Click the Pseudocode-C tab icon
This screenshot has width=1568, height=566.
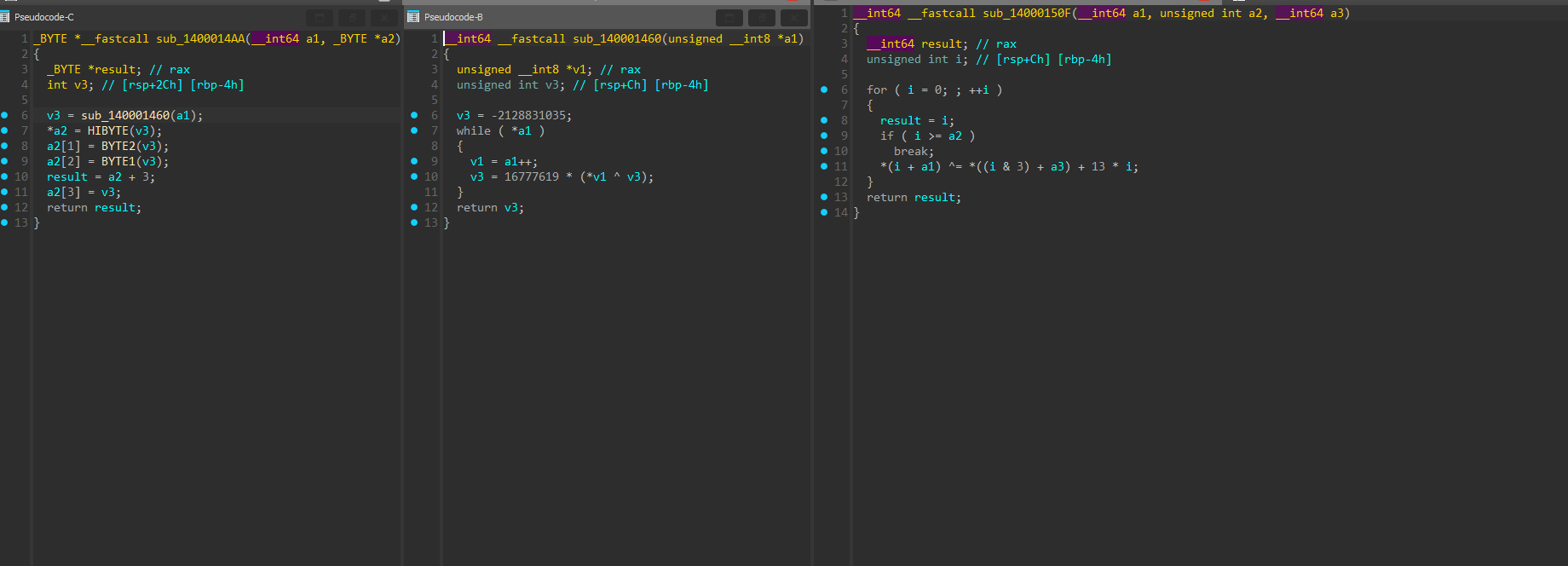(x=5, y=17)
